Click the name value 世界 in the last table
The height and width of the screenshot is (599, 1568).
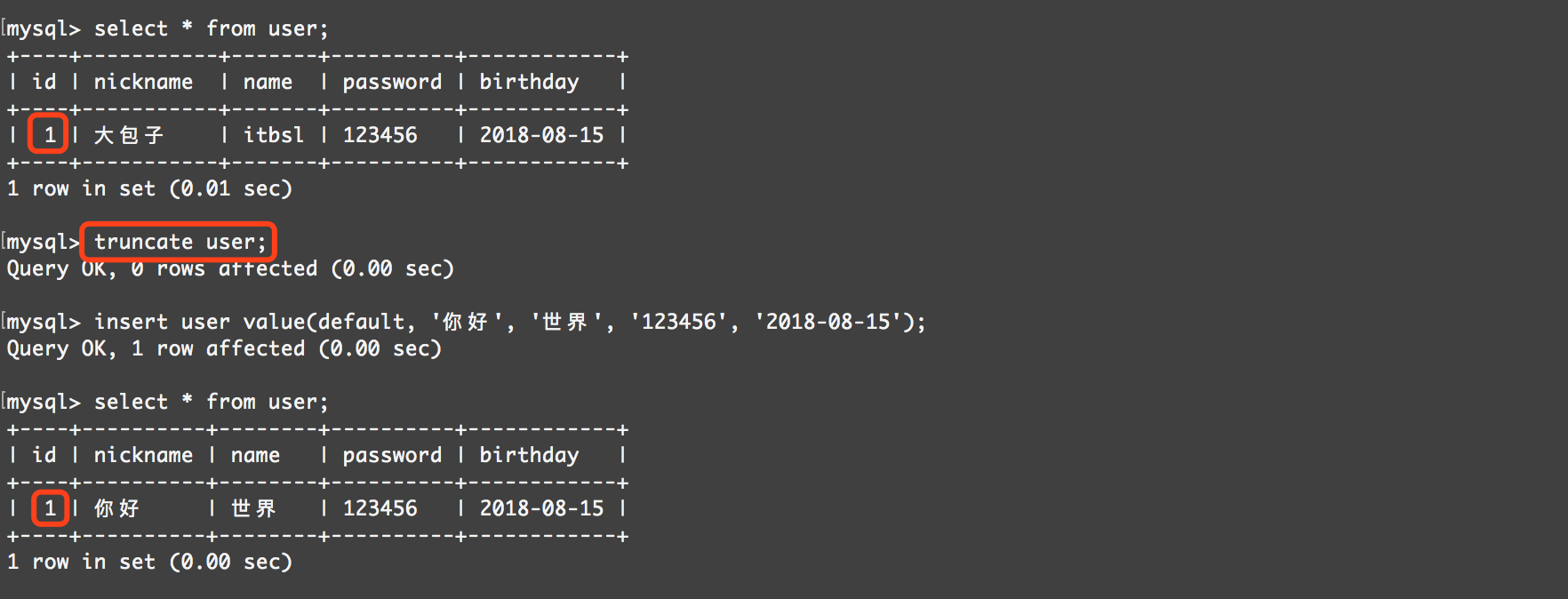point(253,508)
